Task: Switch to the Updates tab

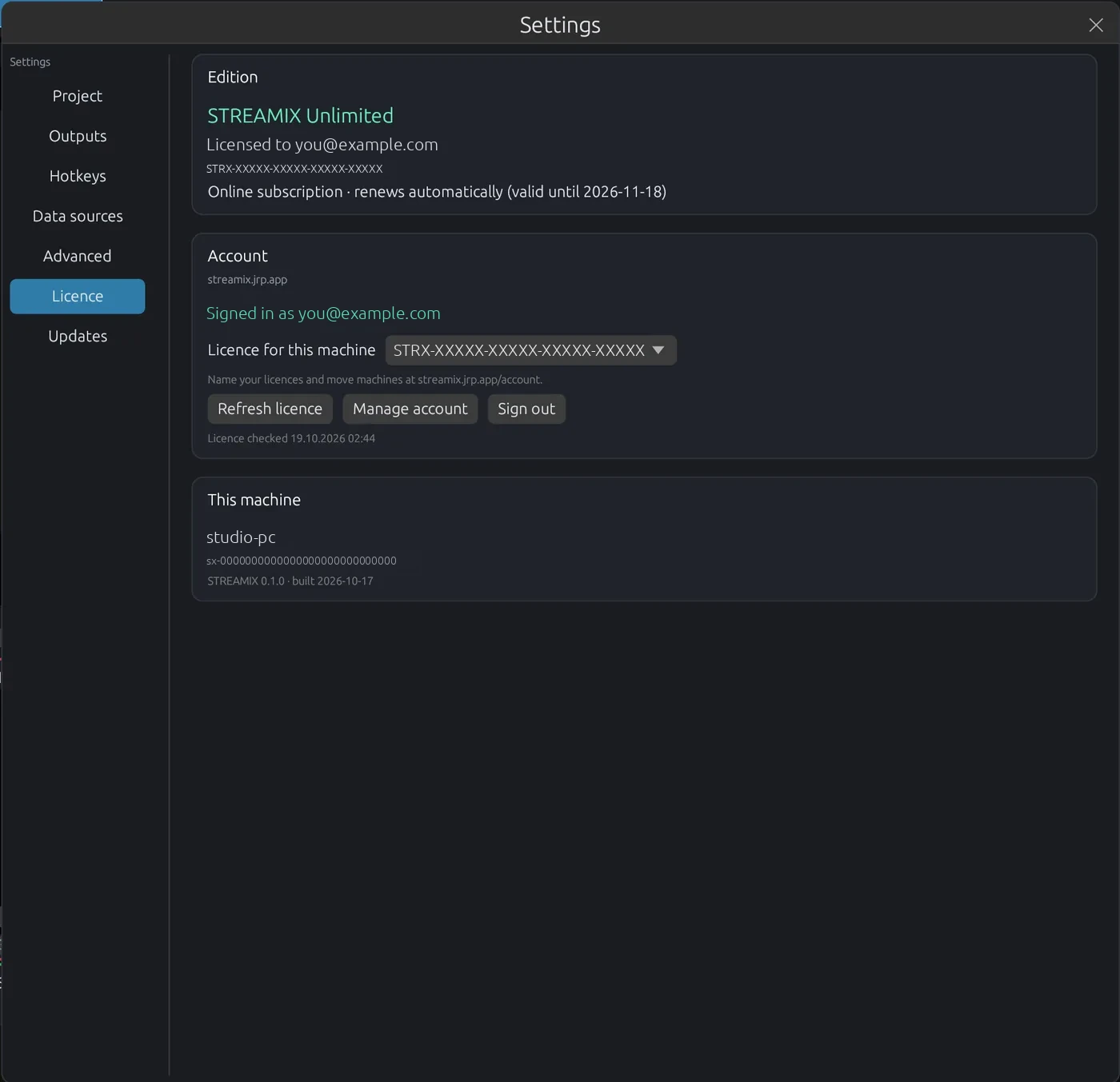Action: click(78, 336)
